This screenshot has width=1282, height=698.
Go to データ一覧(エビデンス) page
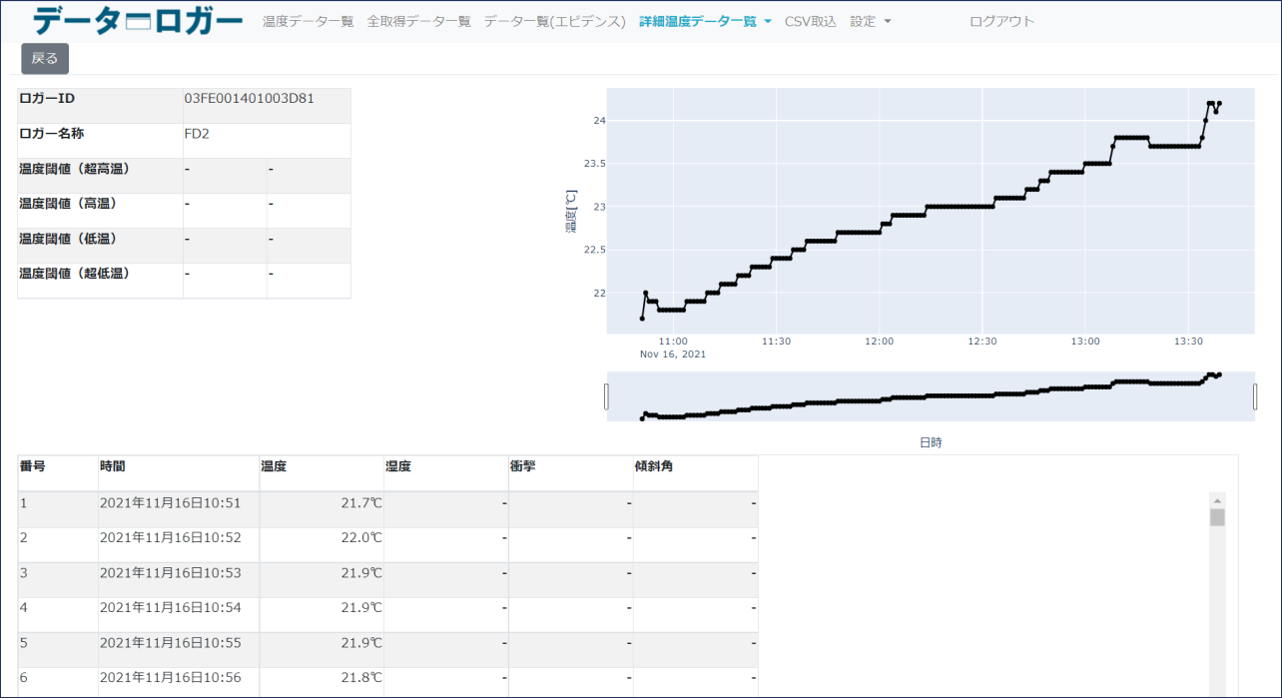point(554,21)
